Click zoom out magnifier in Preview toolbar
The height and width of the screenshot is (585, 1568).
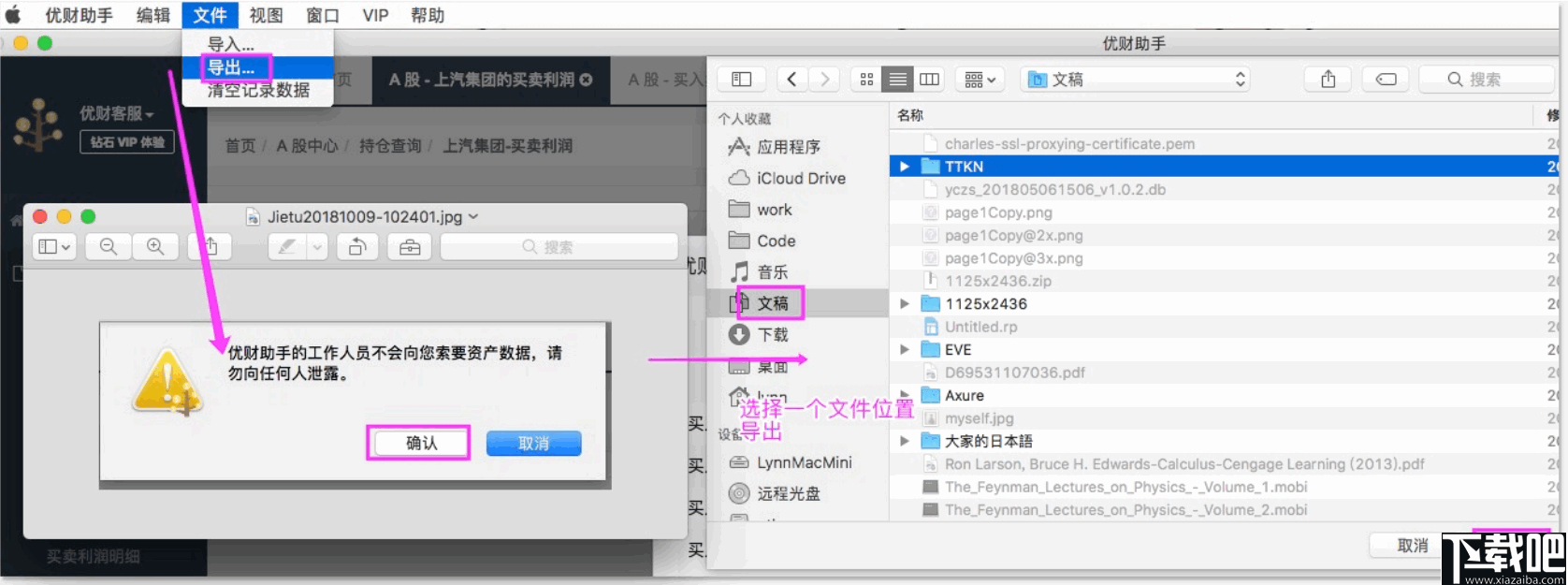109,247
